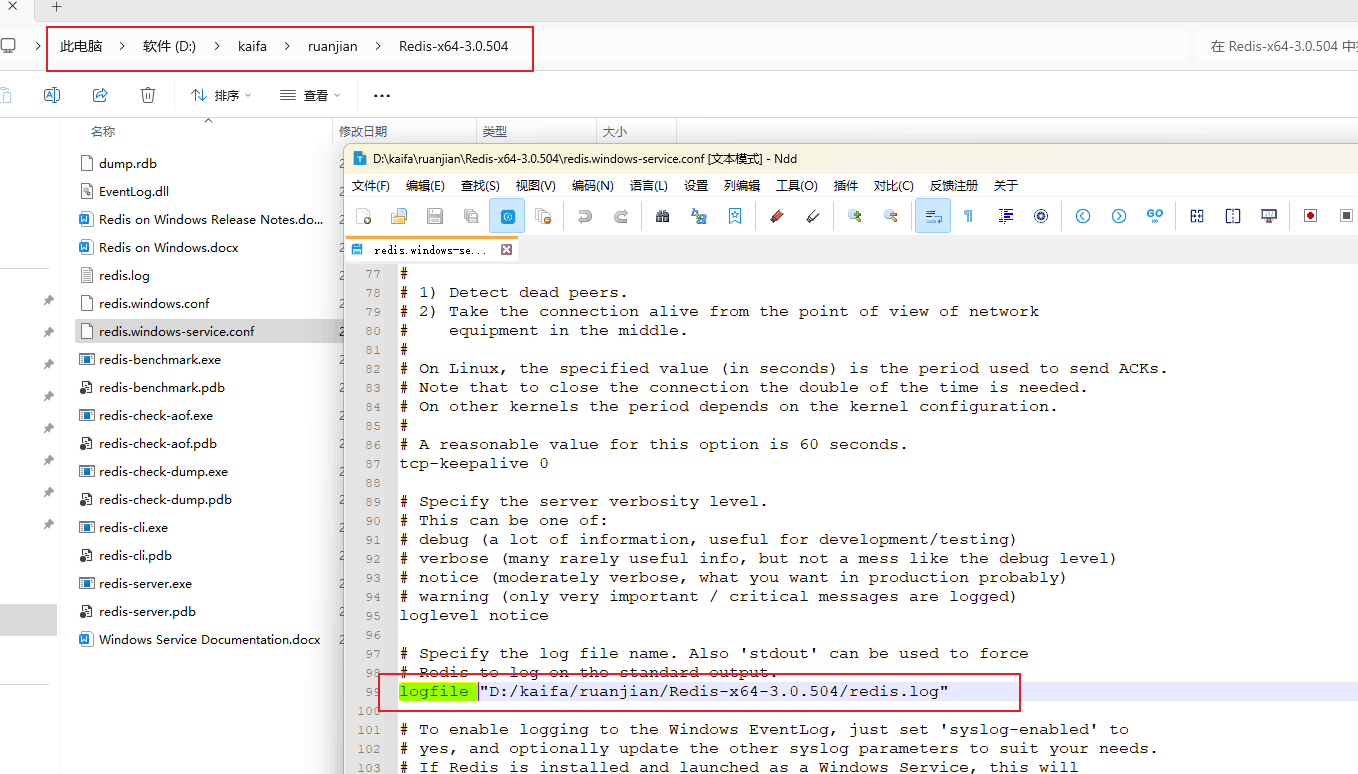Toggle the word wrap toolbar button
The width and height of the screenshot is (1358, 774).
point(932,216)
